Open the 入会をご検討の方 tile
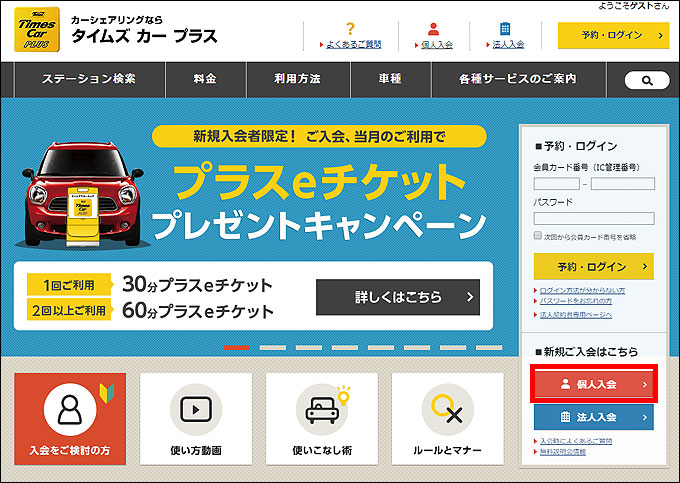Screen dimensions: 680x483 70,419
